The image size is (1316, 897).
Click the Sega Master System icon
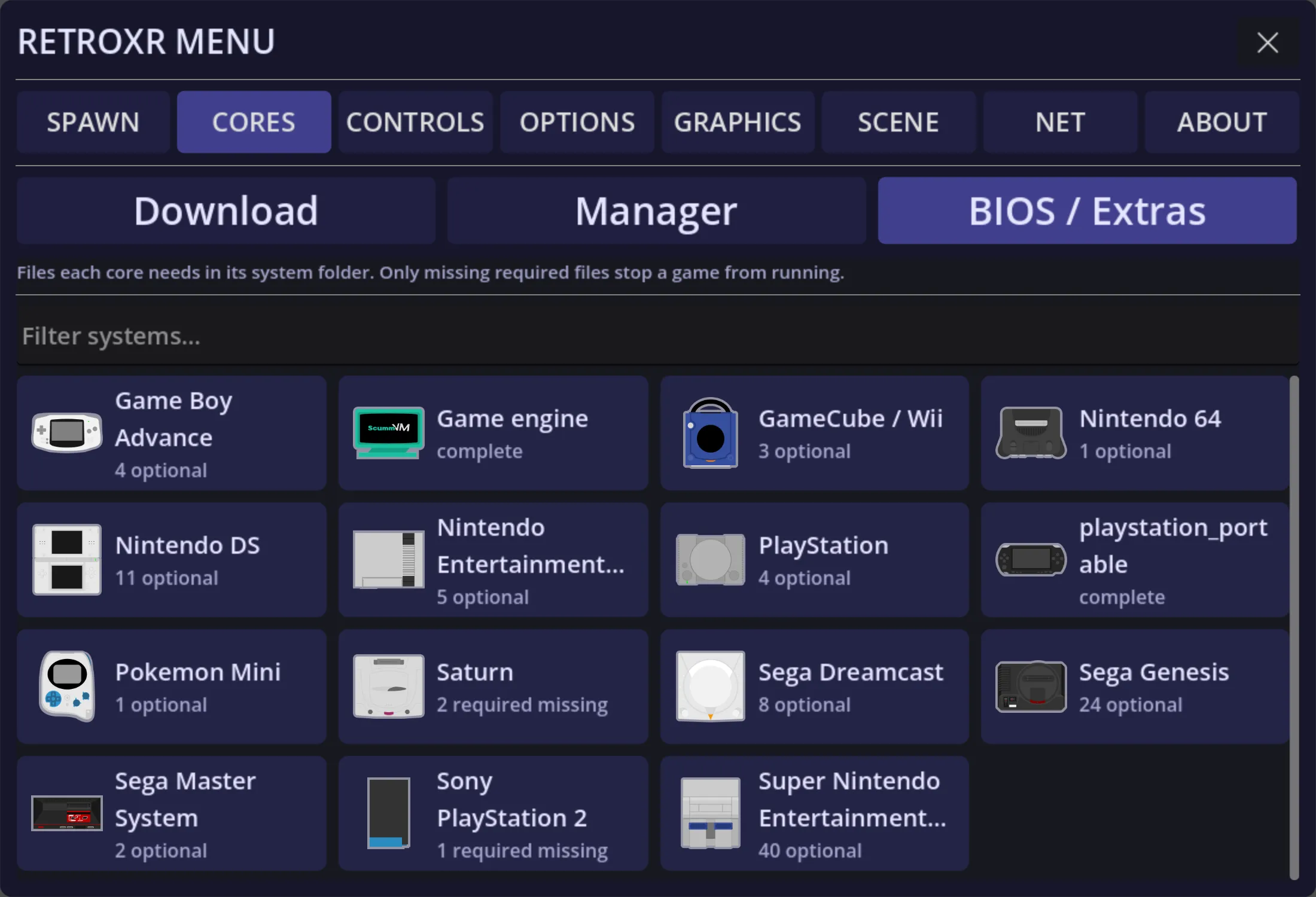tap(66, 813)
